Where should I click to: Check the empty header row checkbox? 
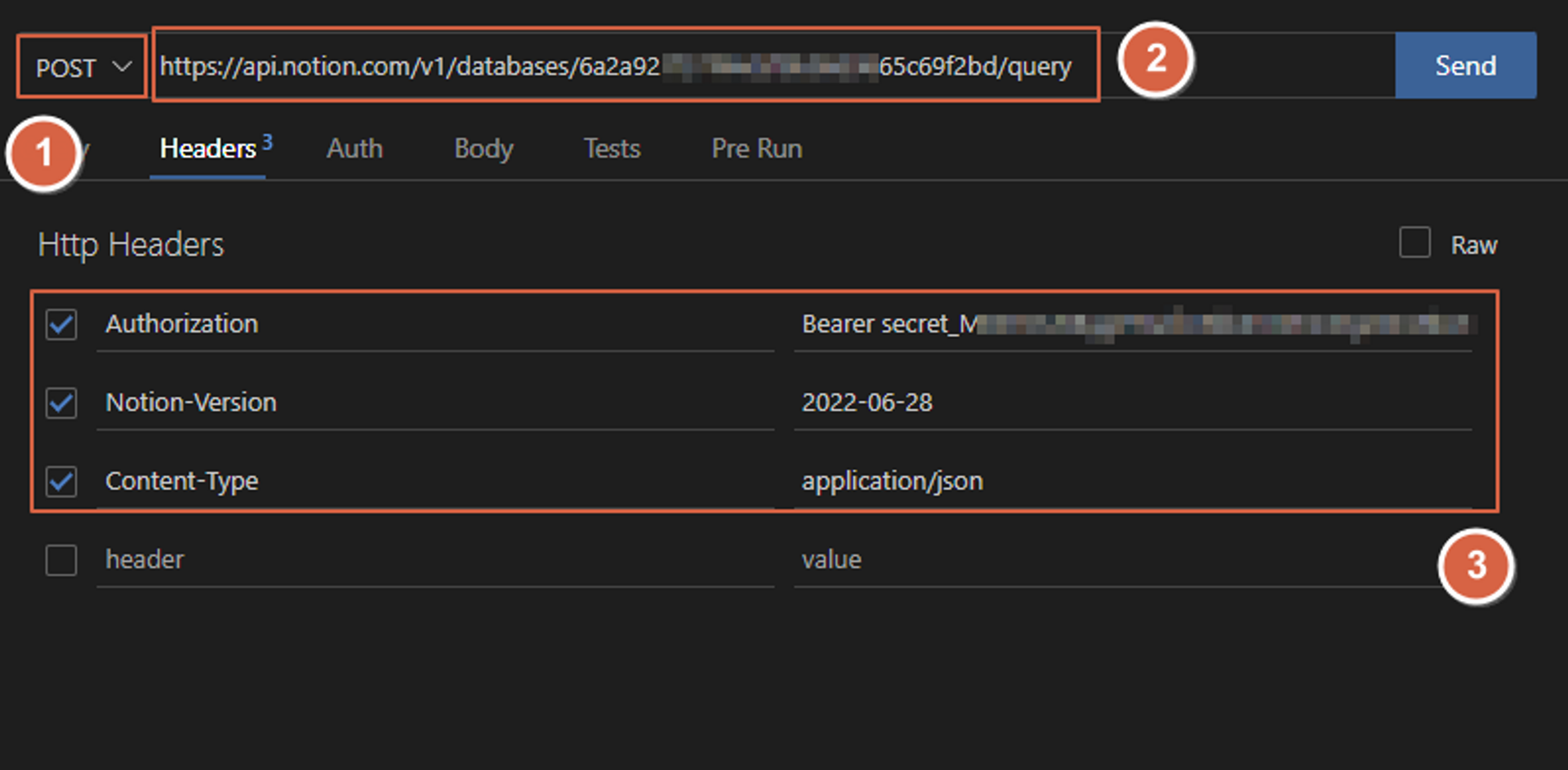pos(61,560)
